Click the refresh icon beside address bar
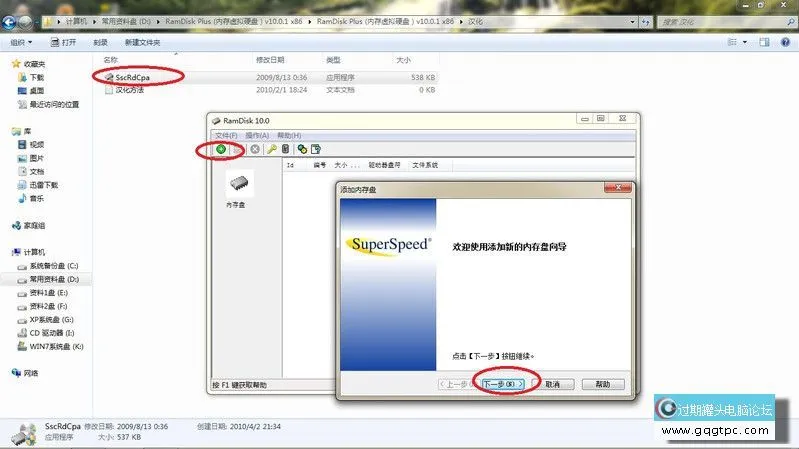799x449 pixels. [x=646, y=22]
